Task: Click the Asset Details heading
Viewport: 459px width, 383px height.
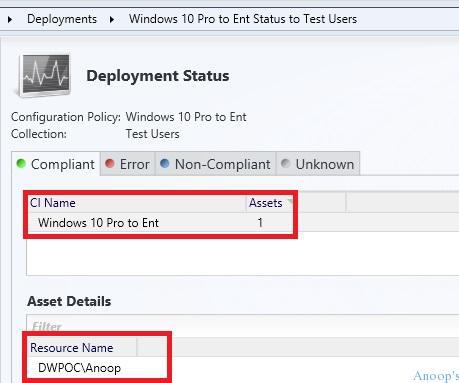Action: 69,301
